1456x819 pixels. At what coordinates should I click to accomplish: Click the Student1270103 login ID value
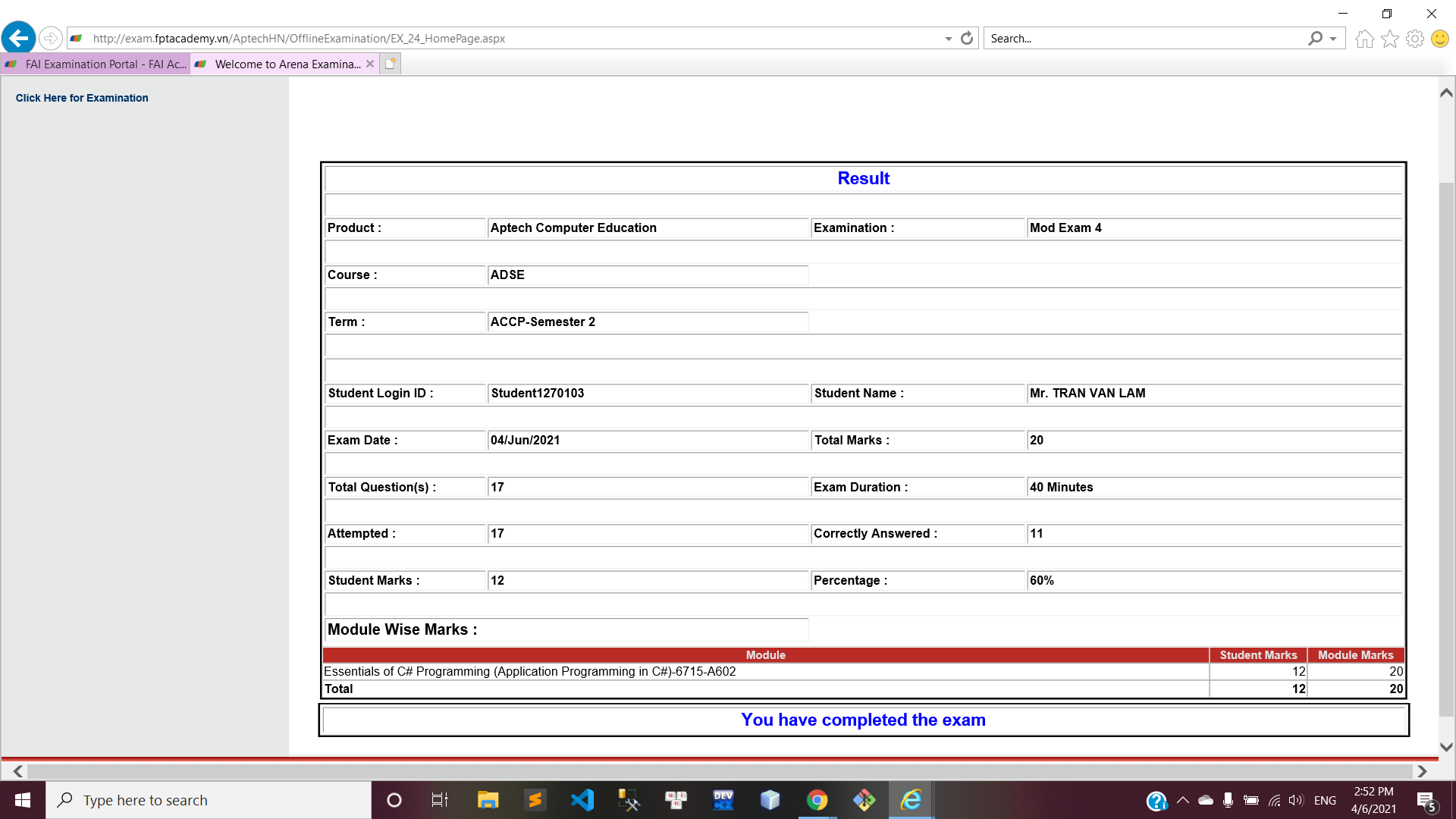click(538, 393)
